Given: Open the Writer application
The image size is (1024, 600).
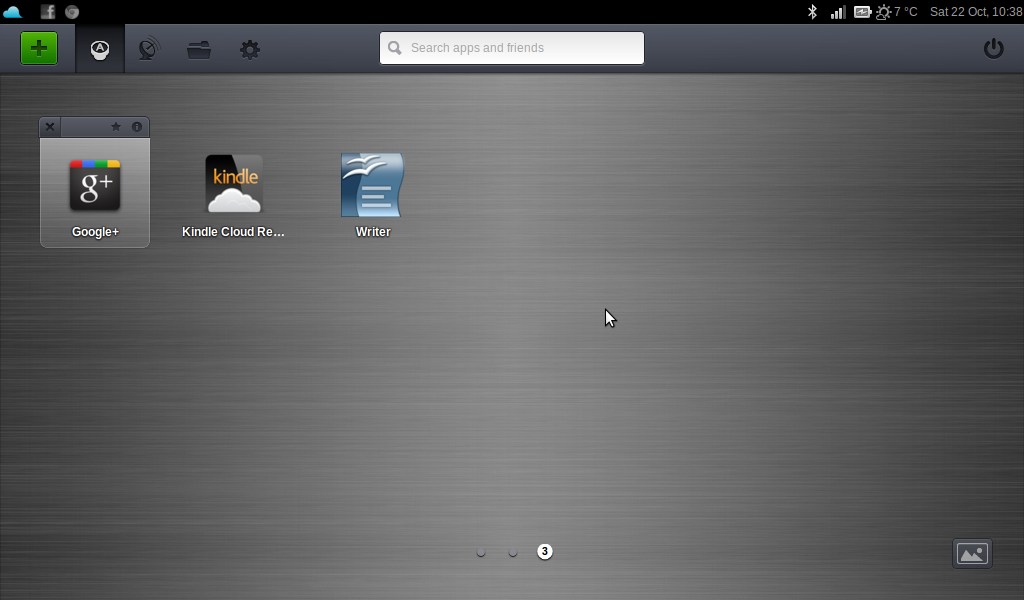Looking at the screenshot, I should click(372, 185).
